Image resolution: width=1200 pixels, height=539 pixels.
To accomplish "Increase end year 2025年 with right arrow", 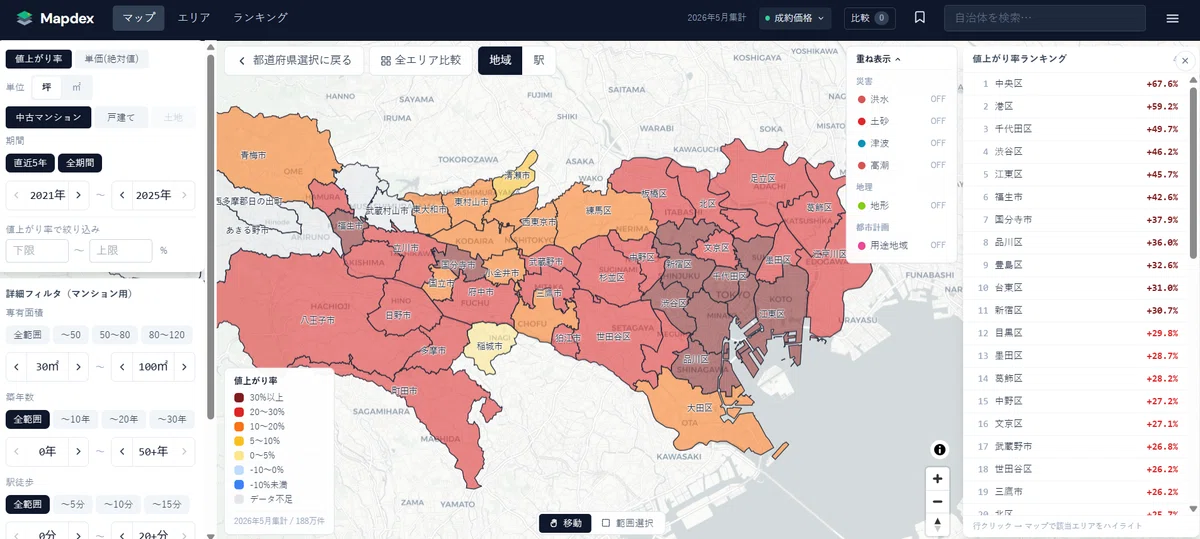I will (184, 195).
